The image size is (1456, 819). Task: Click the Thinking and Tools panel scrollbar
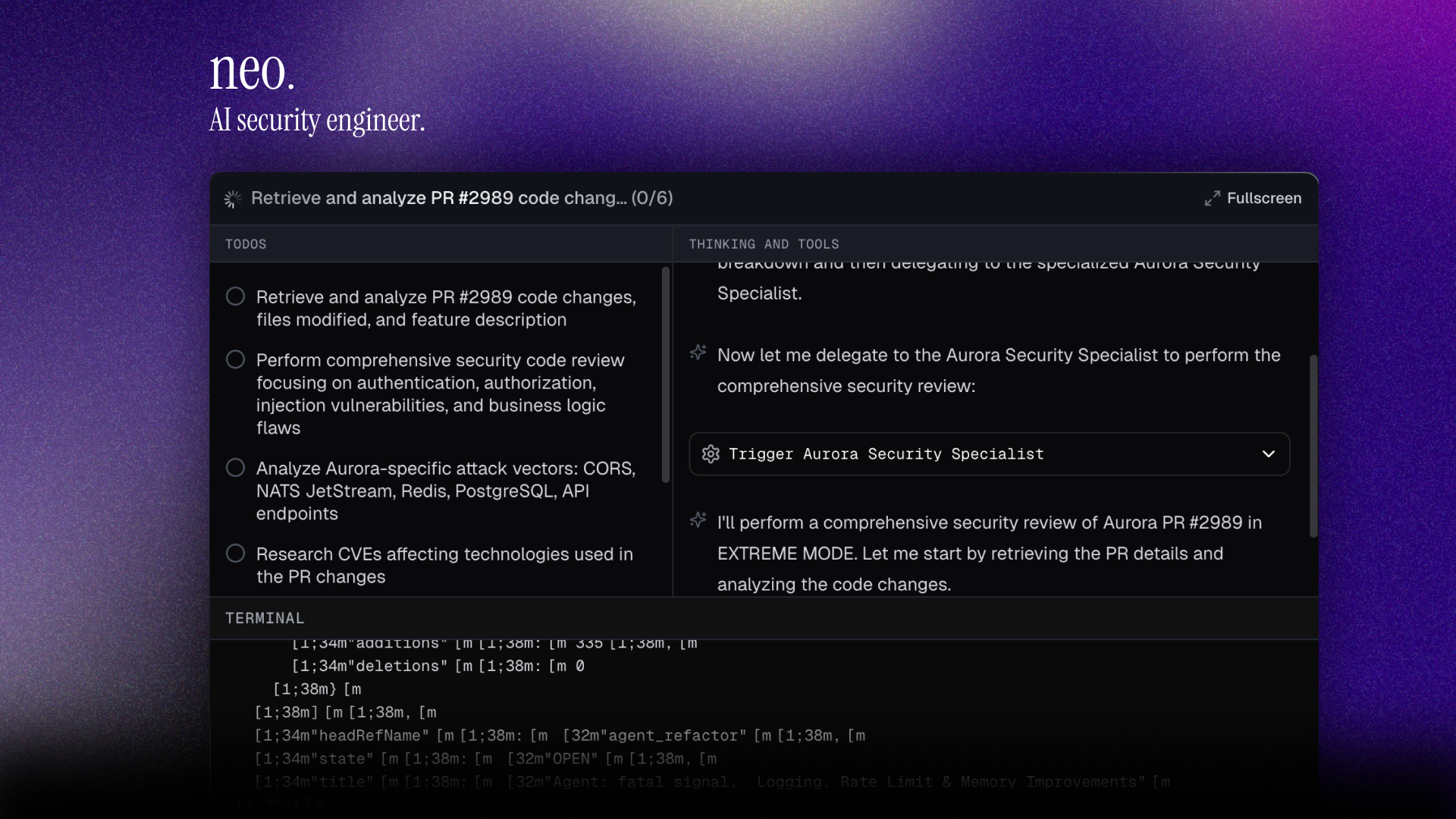coord(1313,446)
